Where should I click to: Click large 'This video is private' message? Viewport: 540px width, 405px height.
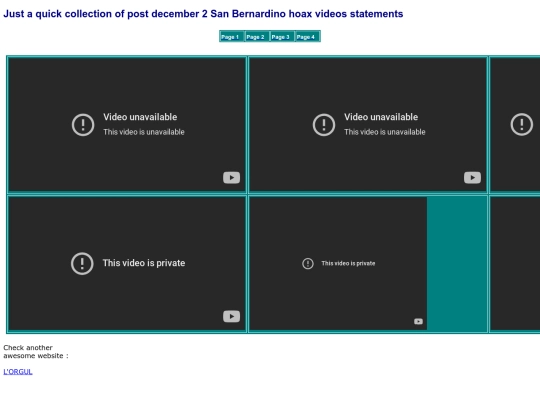pos(144,263)
